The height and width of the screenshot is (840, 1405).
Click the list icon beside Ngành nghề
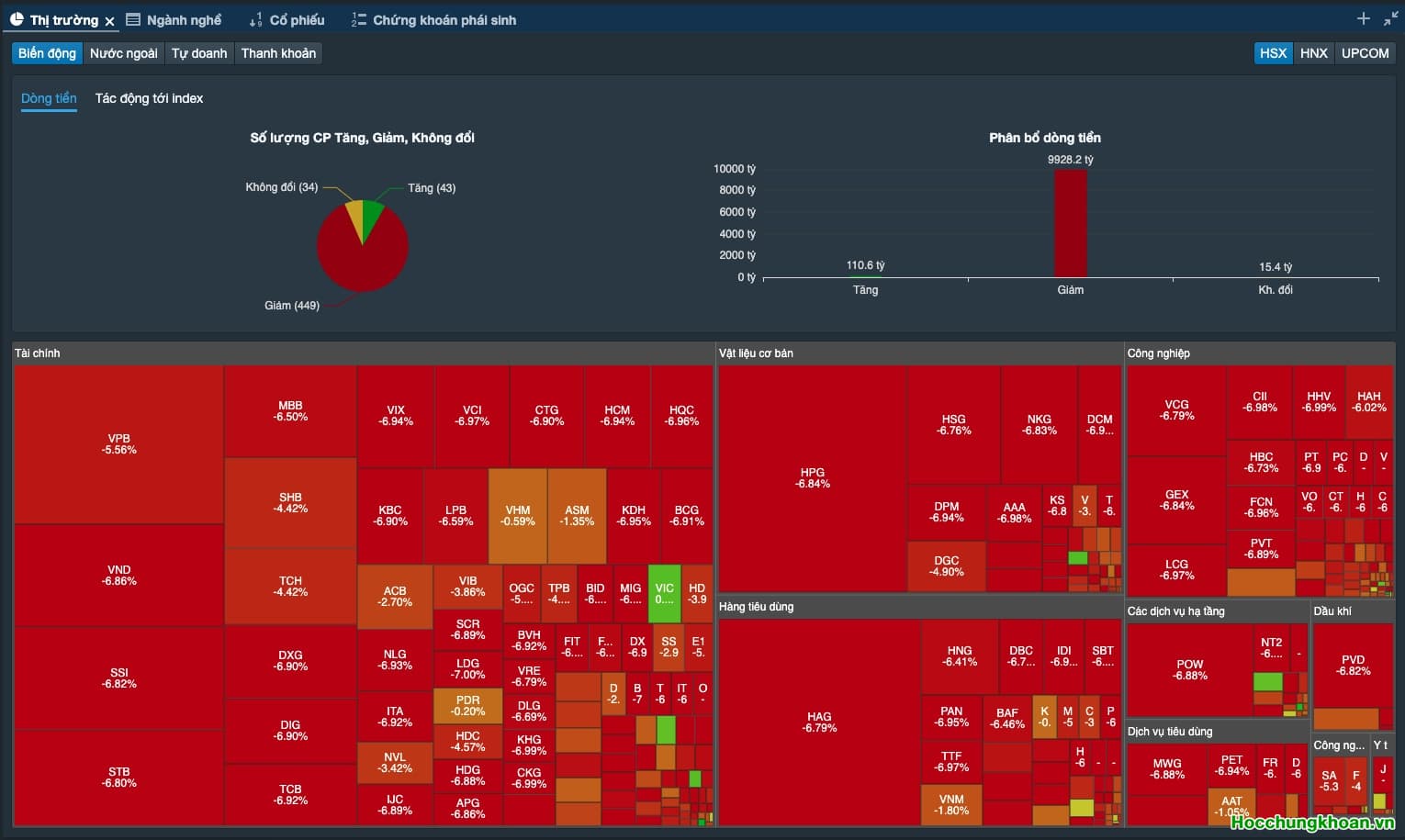tap(133, 19)
